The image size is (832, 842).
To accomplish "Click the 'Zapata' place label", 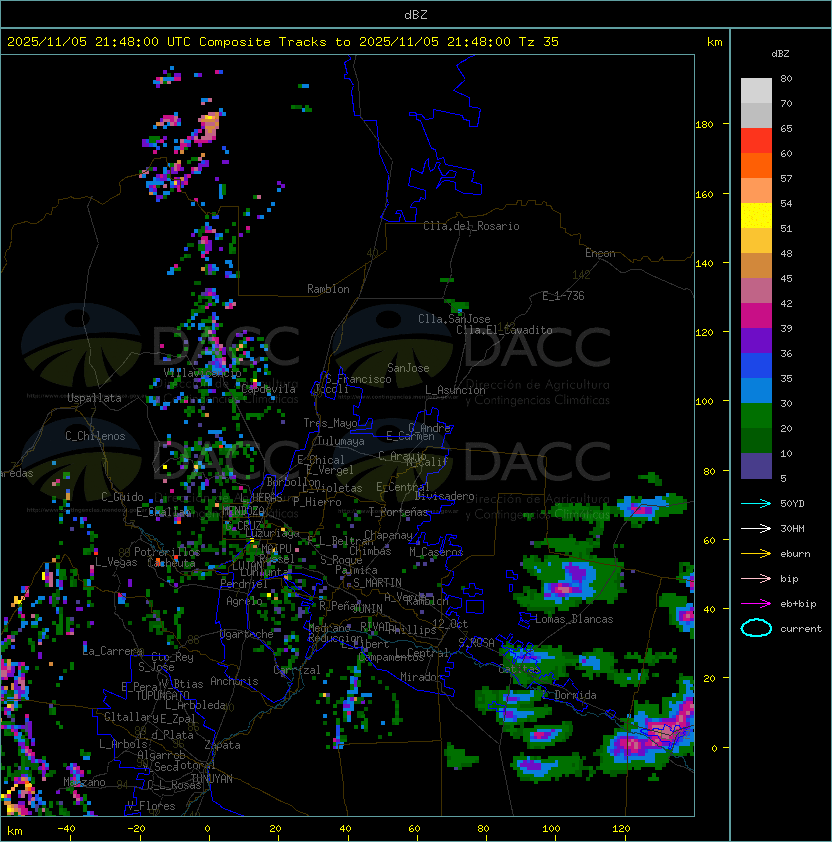I will tap(222, 745).
